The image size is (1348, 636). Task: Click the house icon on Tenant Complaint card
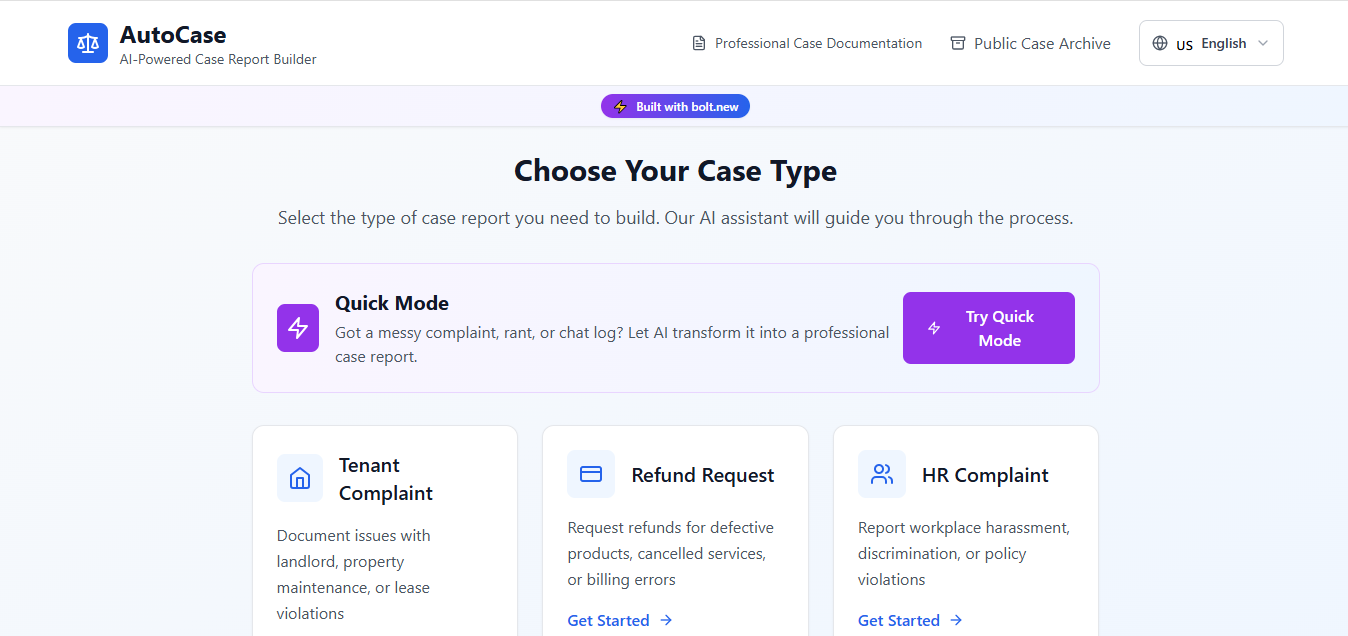click(300, 478)
